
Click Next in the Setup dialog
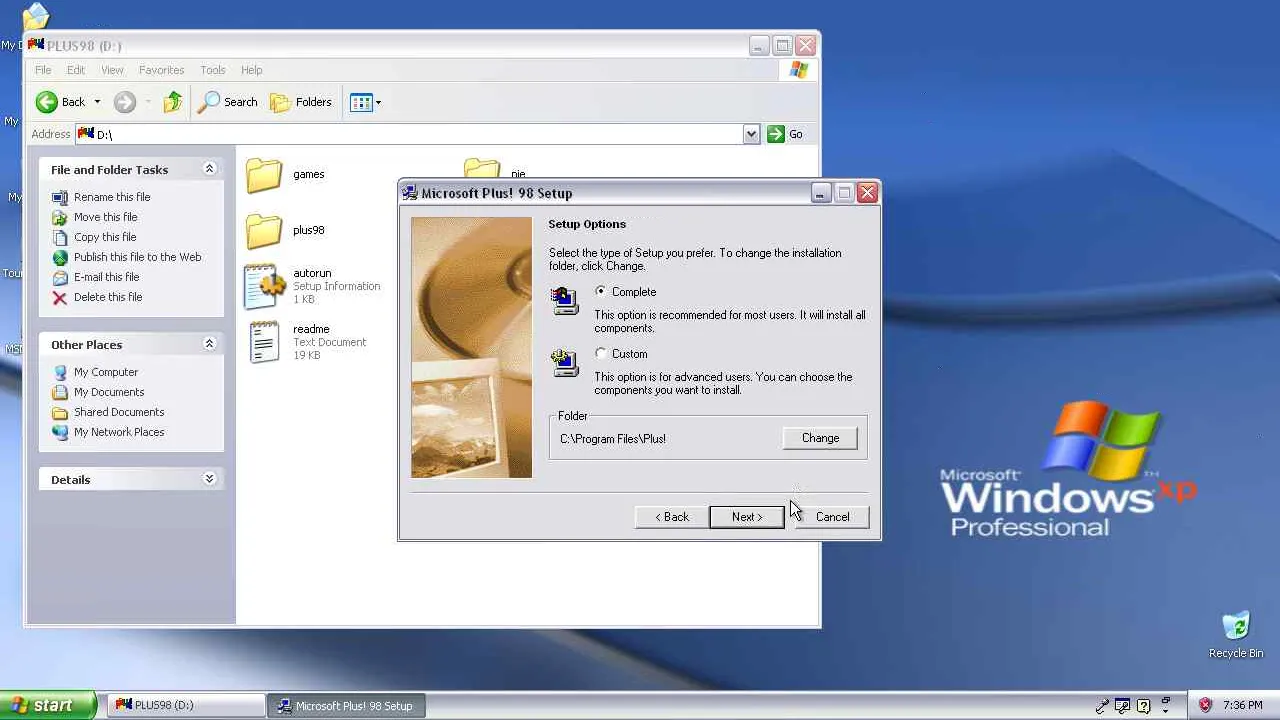(747, 517)
